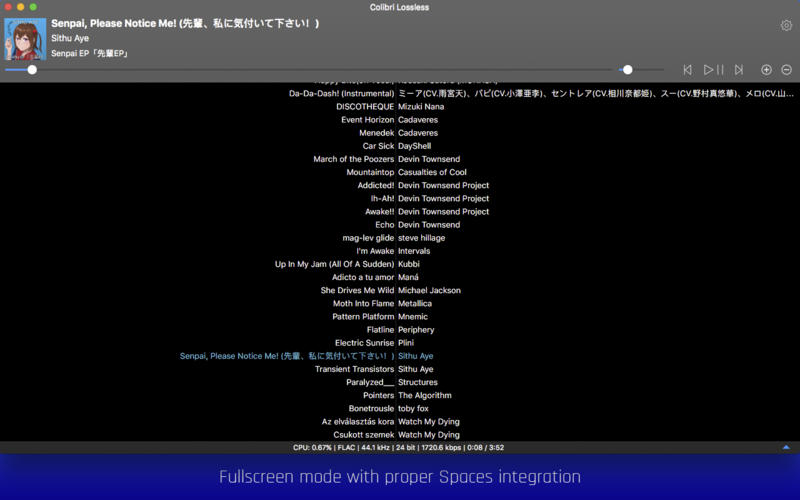Select the track Adicto a tu amor
Screen dimensions: 800x500
(x=363, y=278)
